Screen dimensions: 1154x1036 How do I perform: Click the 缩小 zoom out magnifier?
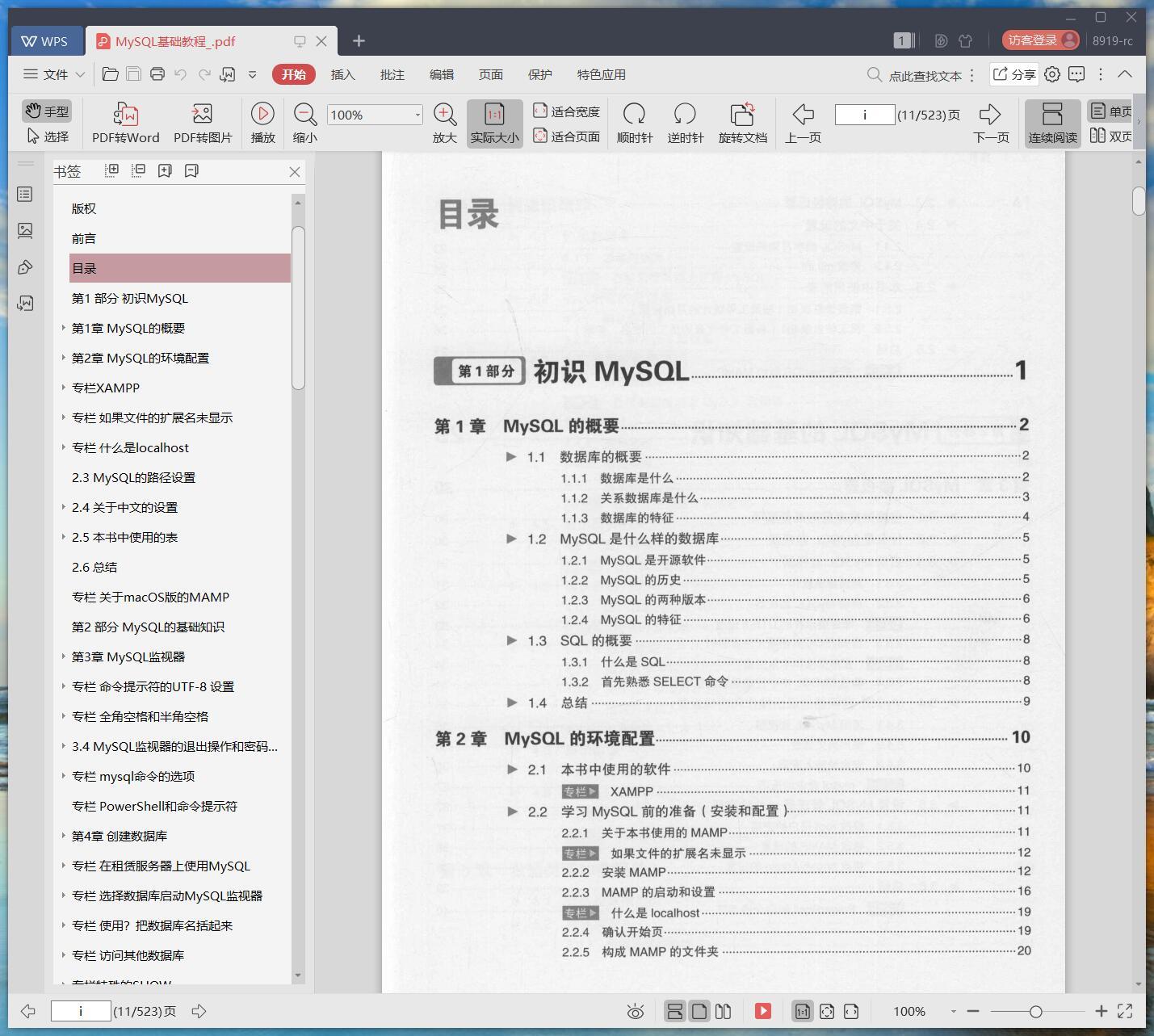pyautogui.click(x=305, y=123)
